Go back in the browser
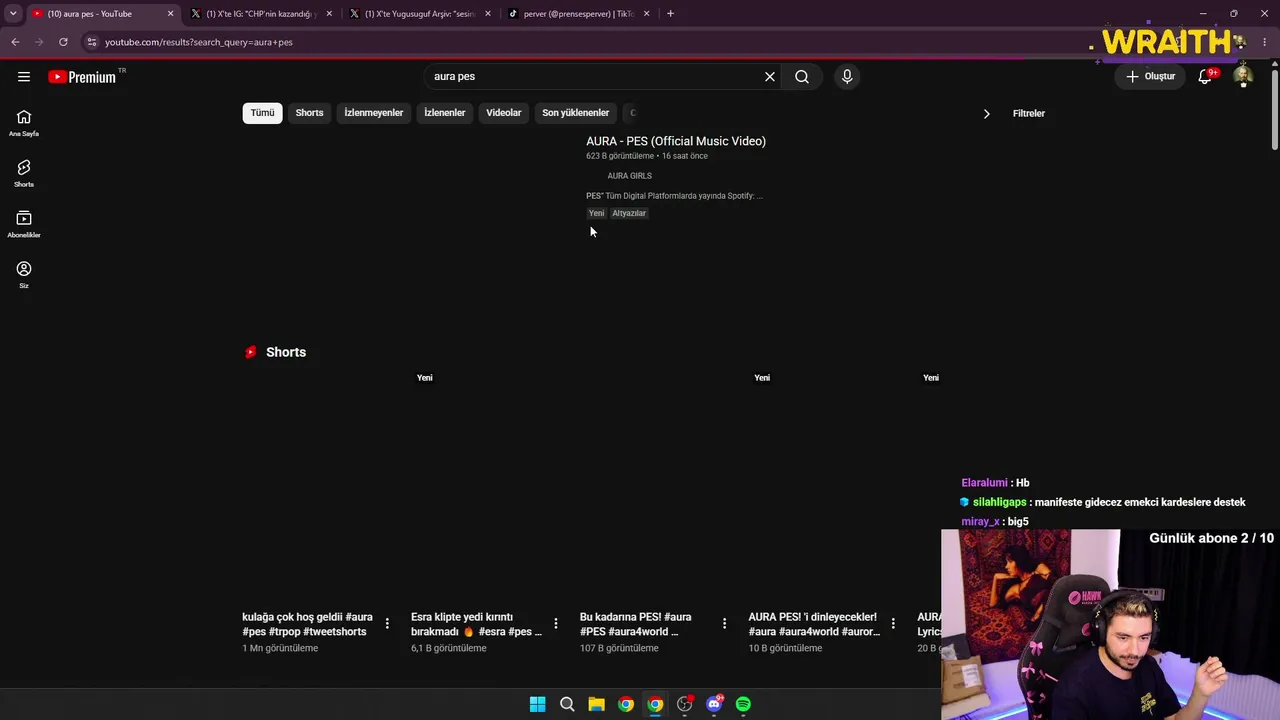The height and width of the screenshot is (720, 1280). [15, 42]
